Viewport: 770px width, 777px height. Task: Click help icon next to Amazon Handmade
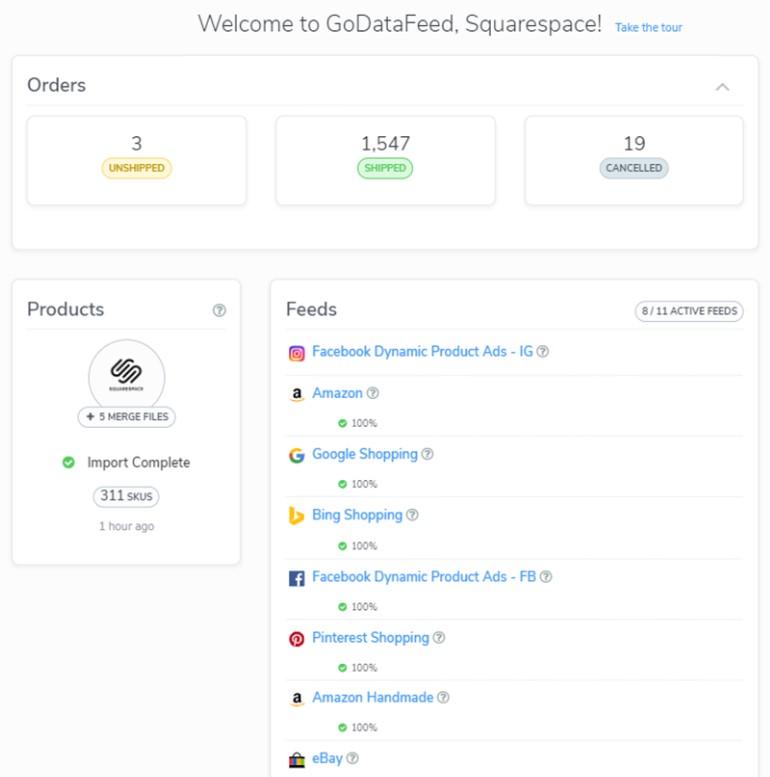[443, 698]
